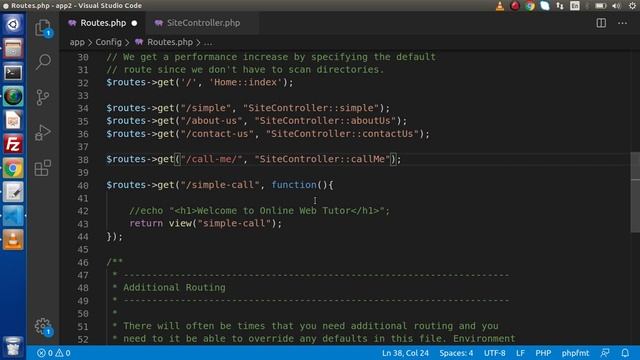Open the Source Control view

[x=43, y=97]
